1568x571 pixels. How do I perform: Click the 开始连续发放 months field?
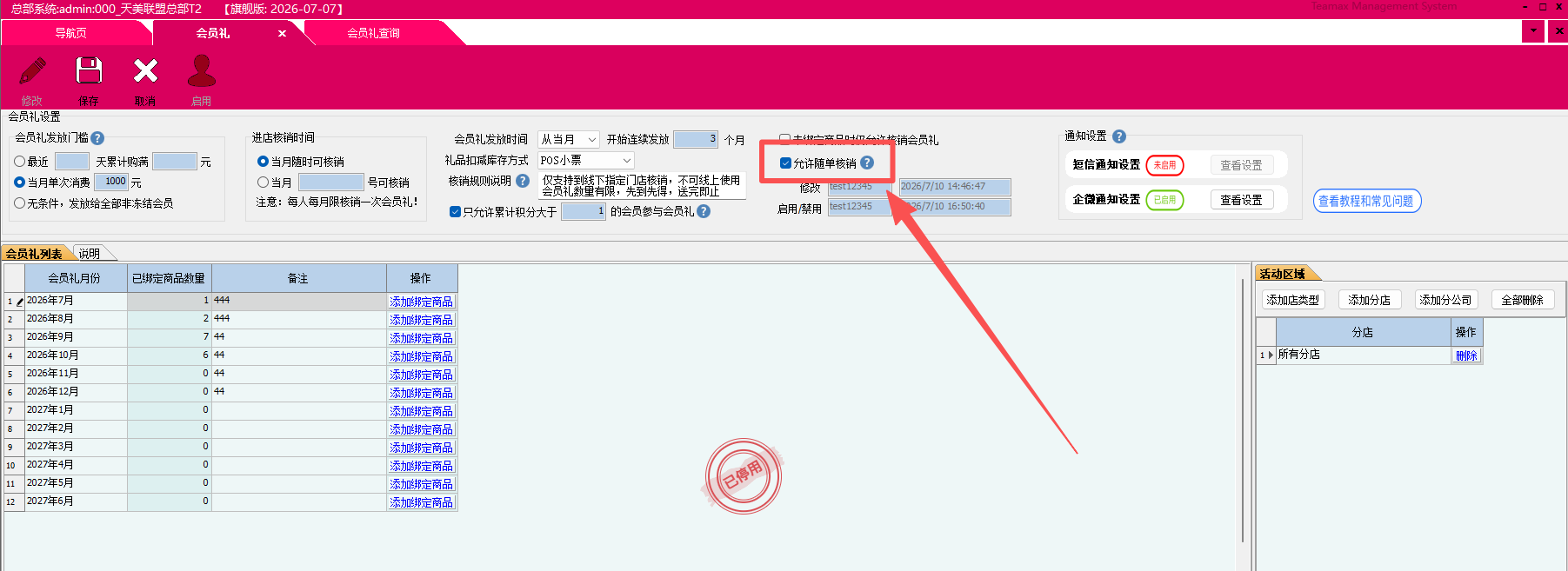(696, 139)
